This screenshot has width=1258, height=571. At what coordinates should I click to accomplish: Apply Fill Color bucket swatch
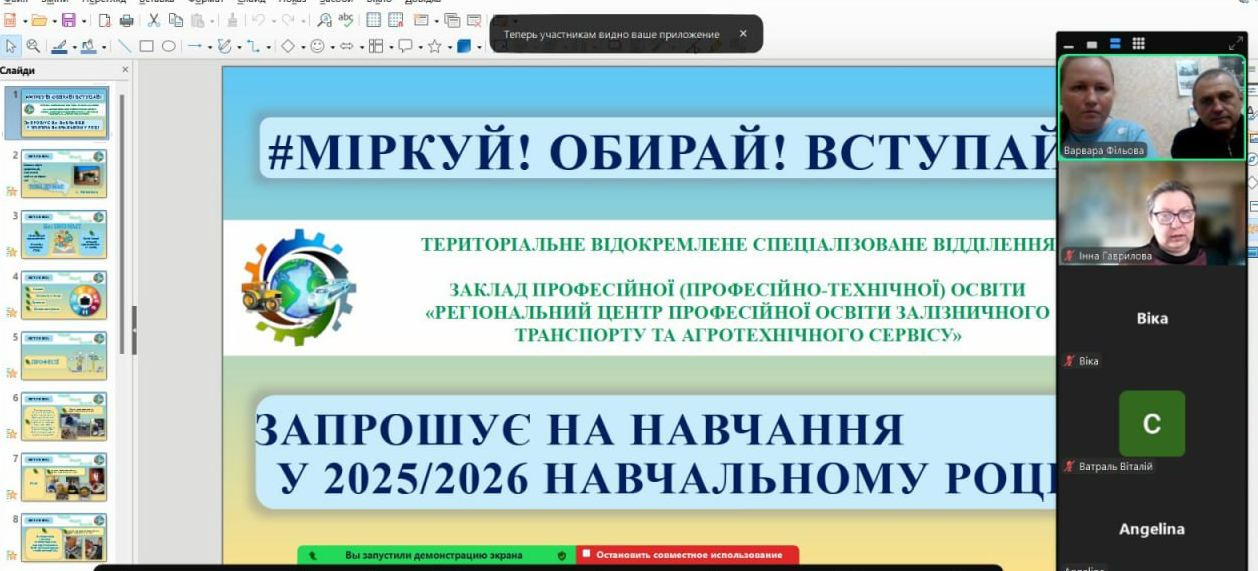(88, 46)
